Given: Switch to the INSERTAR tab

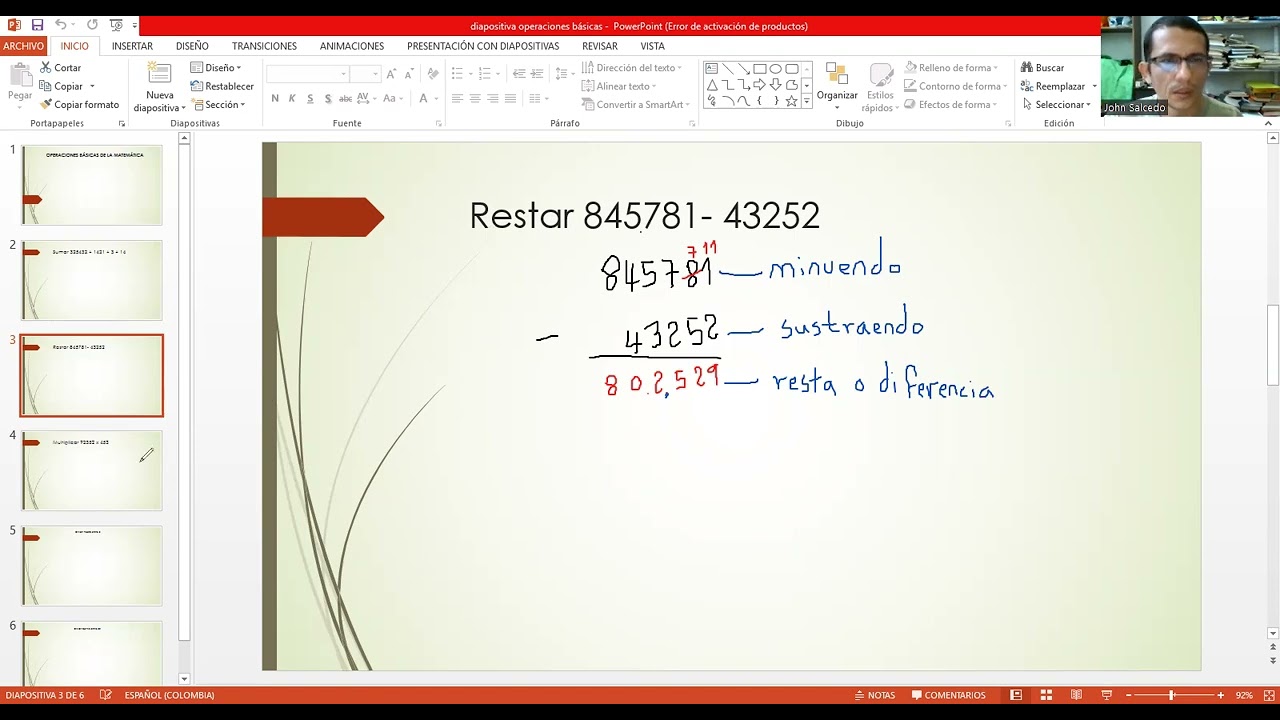Looking at the screenshot, I should coord(132,46).
